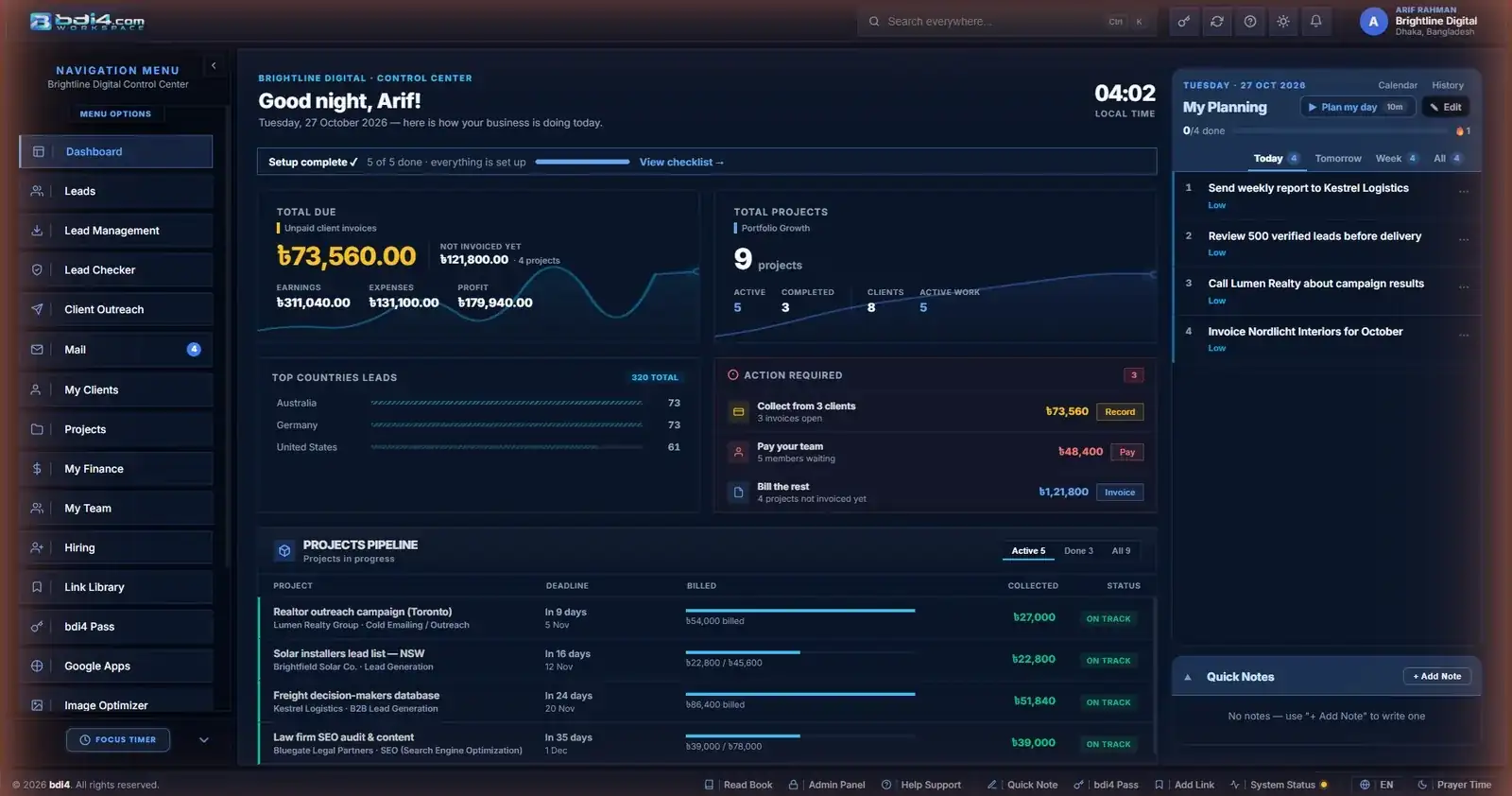Click the My Finance dollar icon

click(x=37, y=469)
